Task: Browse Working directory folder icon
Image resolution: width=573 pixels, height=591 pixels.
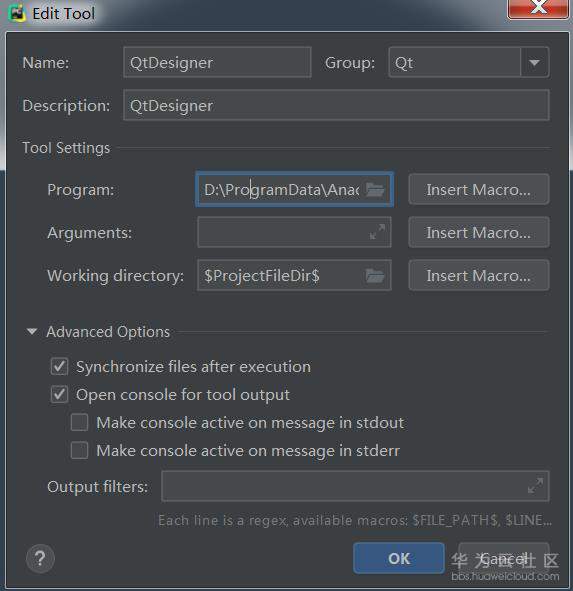Action: [x=375, y=276]
